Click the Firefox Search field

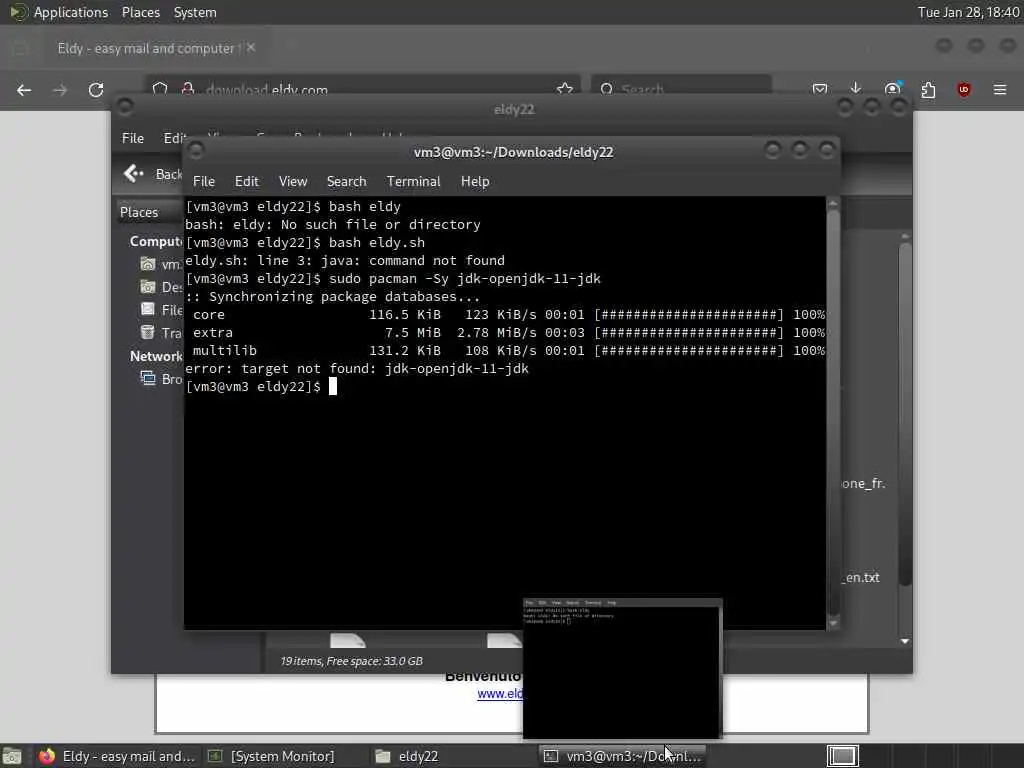point(681,89)
